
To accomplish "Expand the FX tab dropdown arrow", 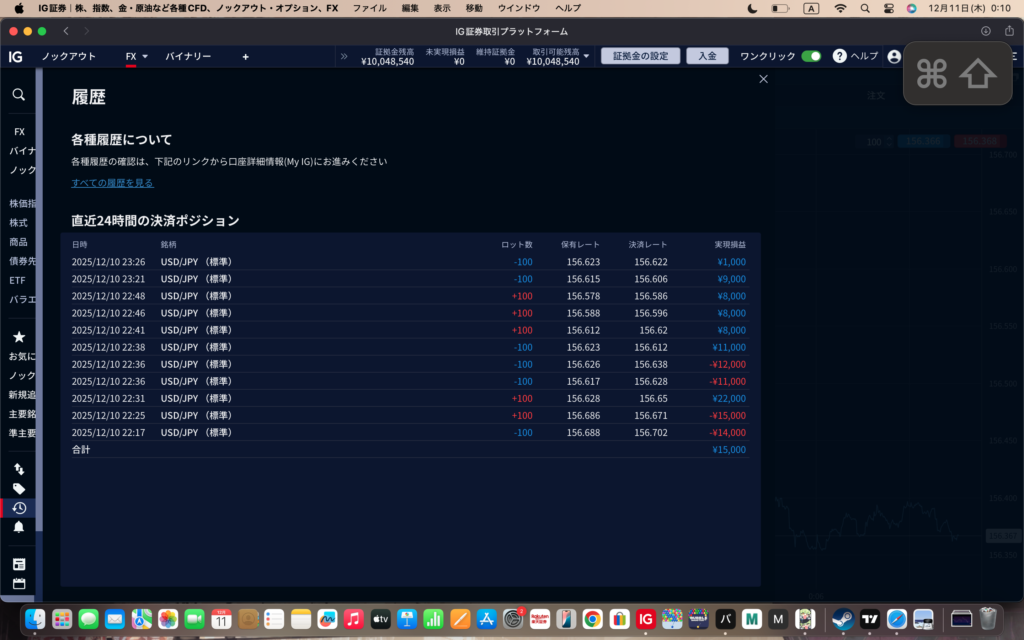I will pos(145,57).
